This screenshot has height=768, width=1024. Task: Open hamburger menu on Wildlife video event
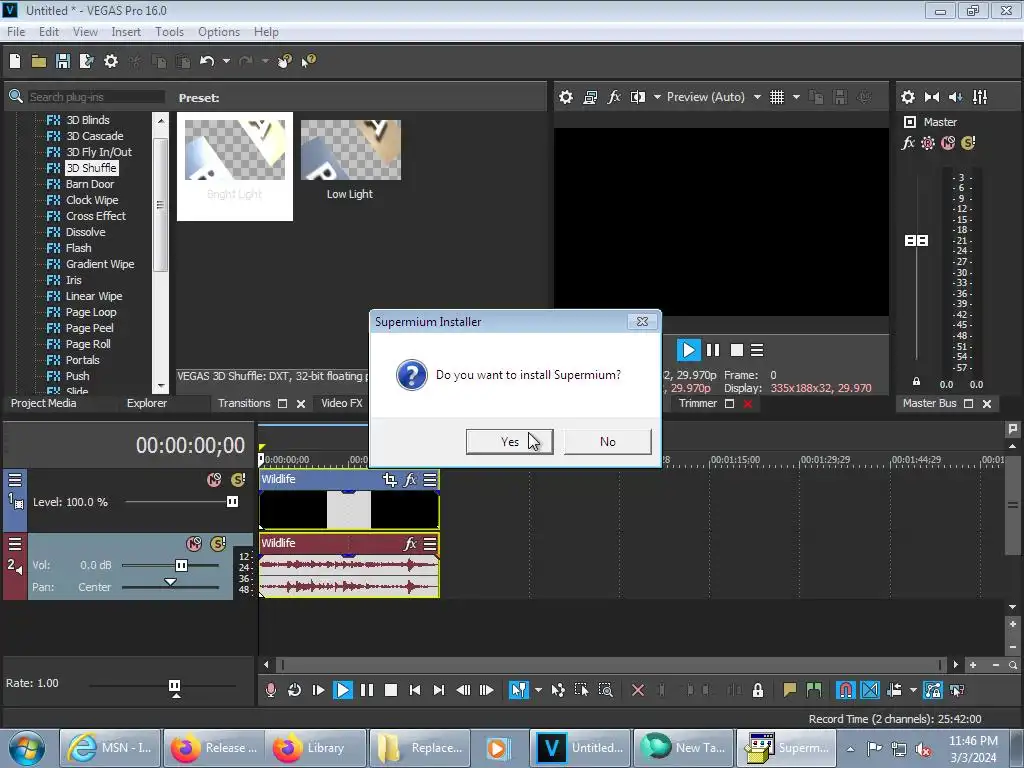point(430,480)
